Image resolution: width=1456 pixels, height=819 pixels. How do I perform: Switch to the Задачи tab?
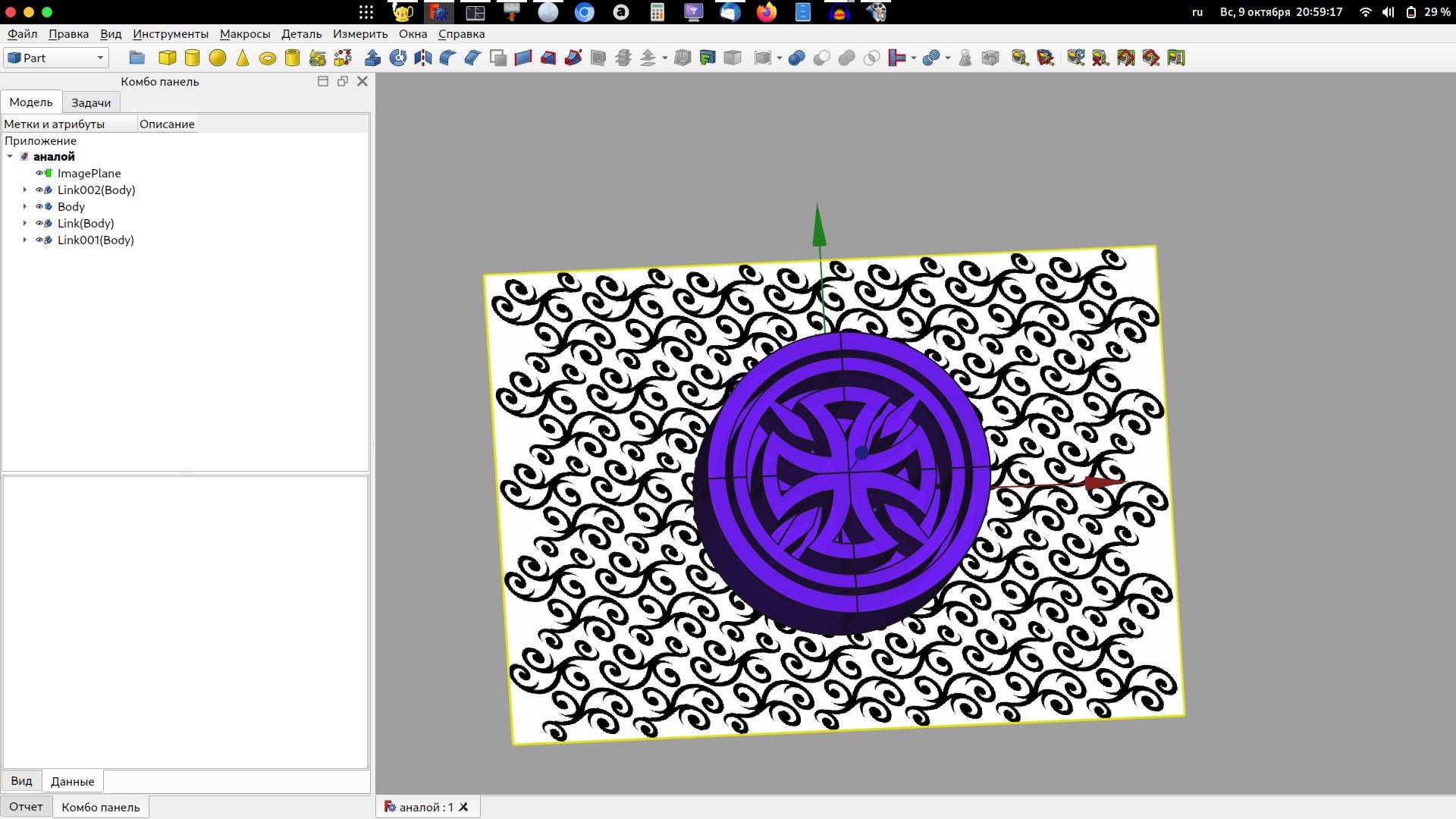point(91,102)
